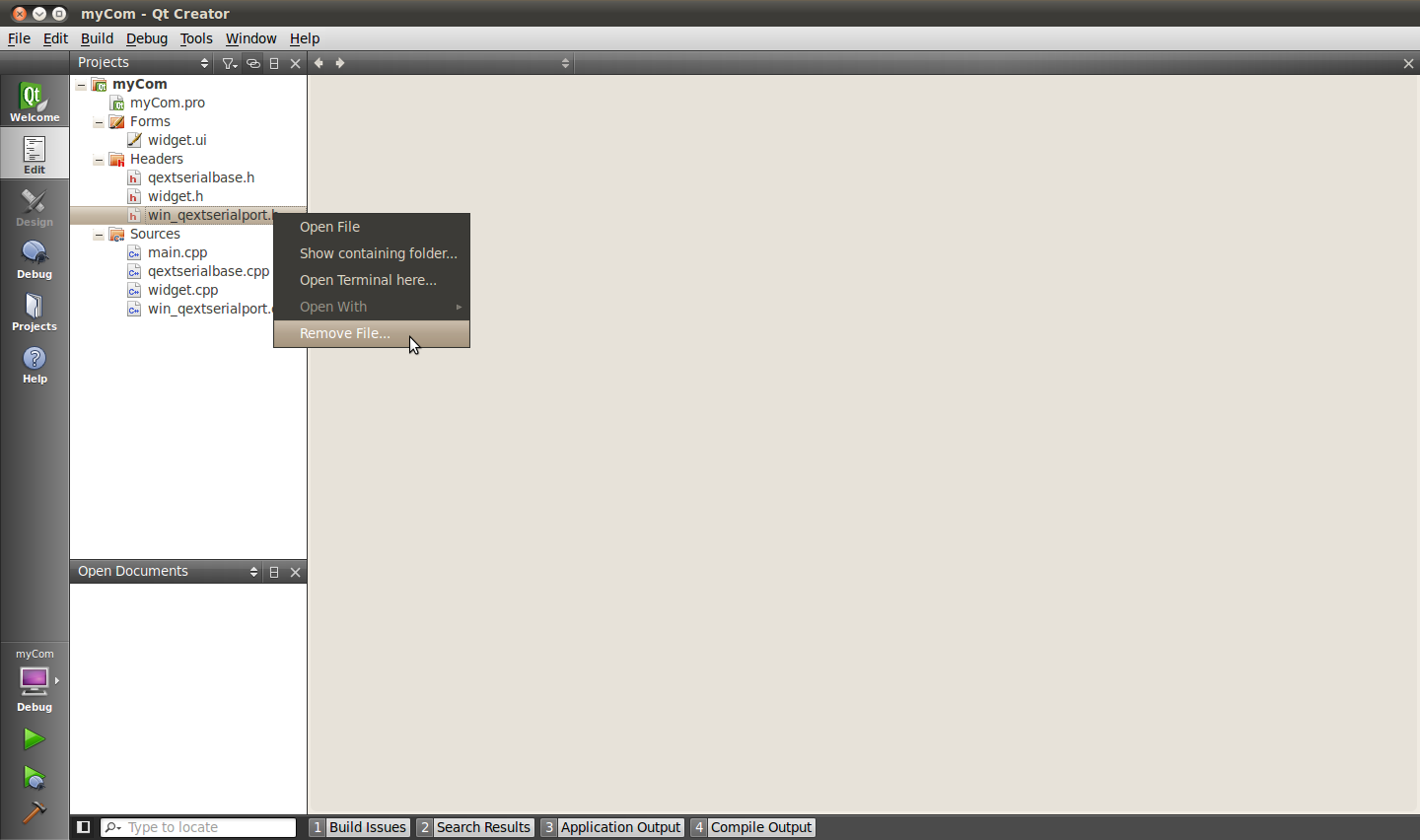1420x840 pixels.
Task: Split the Open Documents panel
Action: click(x=274, y=572)
